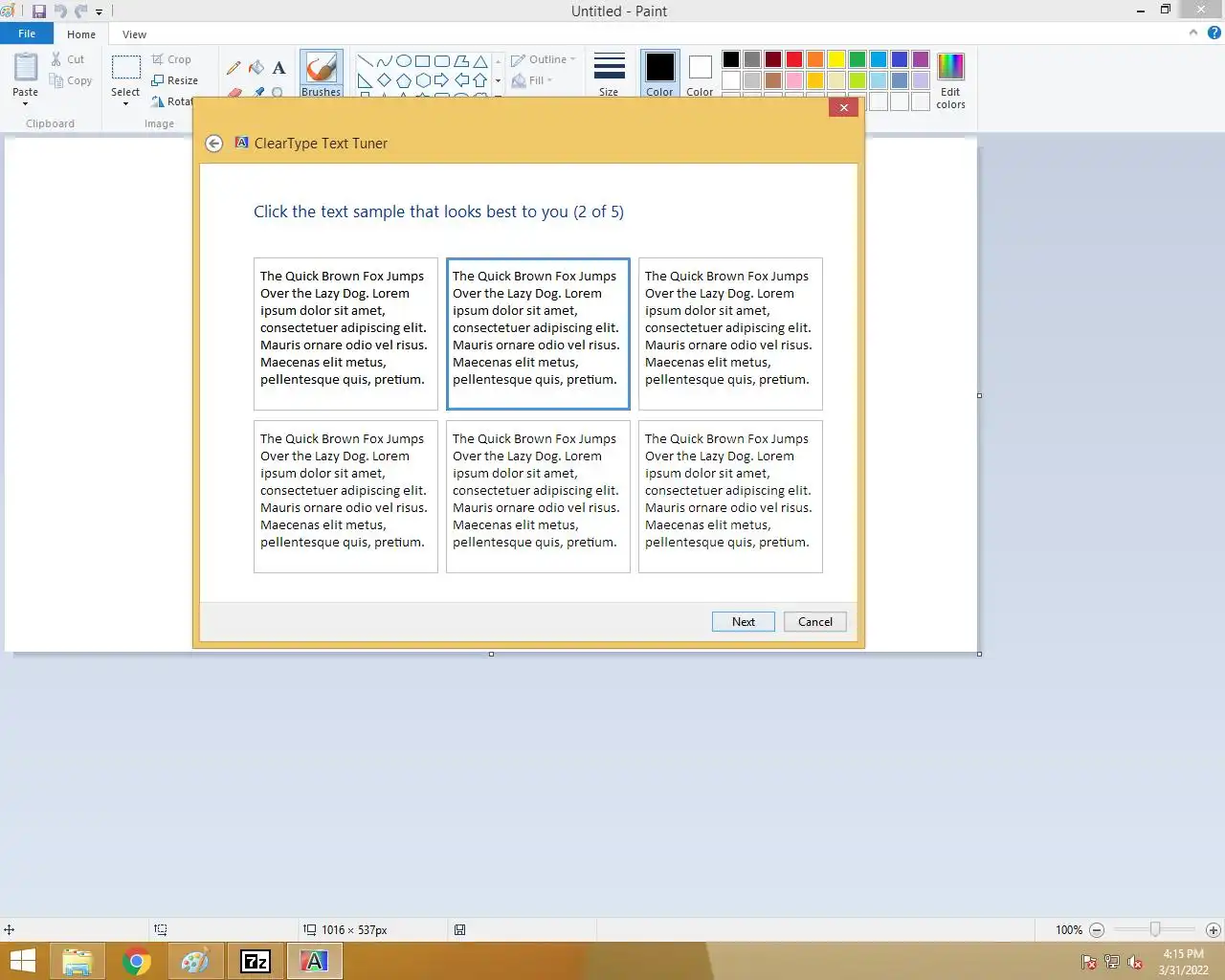
Task: Pick the green palette color
Action: (x=857, y=59)
